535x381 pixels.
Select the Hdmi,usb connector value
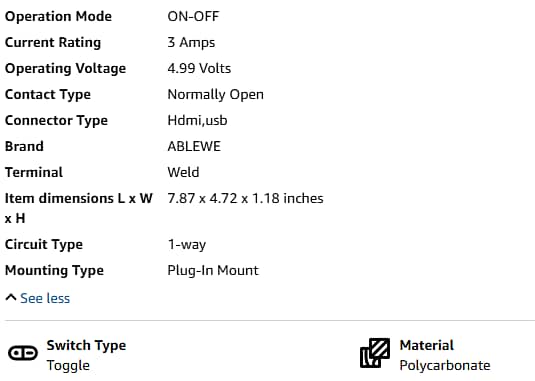coord(197,120)
